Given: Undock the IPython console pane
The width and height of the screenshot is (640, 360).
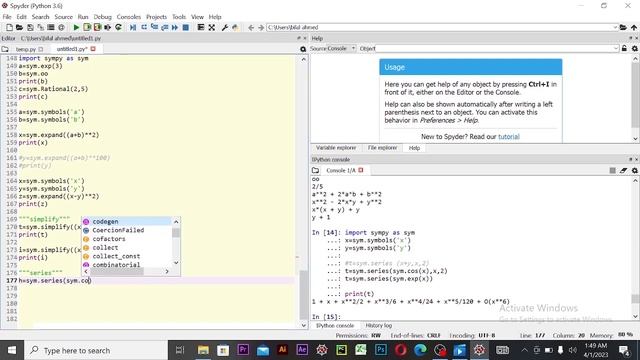Looking at the screenshot, I should (631, 160).
